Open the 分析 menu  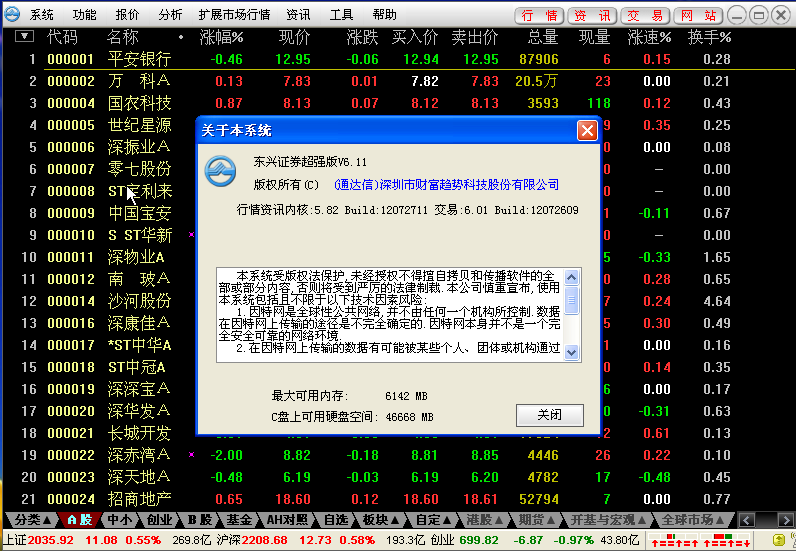[170, 15]
